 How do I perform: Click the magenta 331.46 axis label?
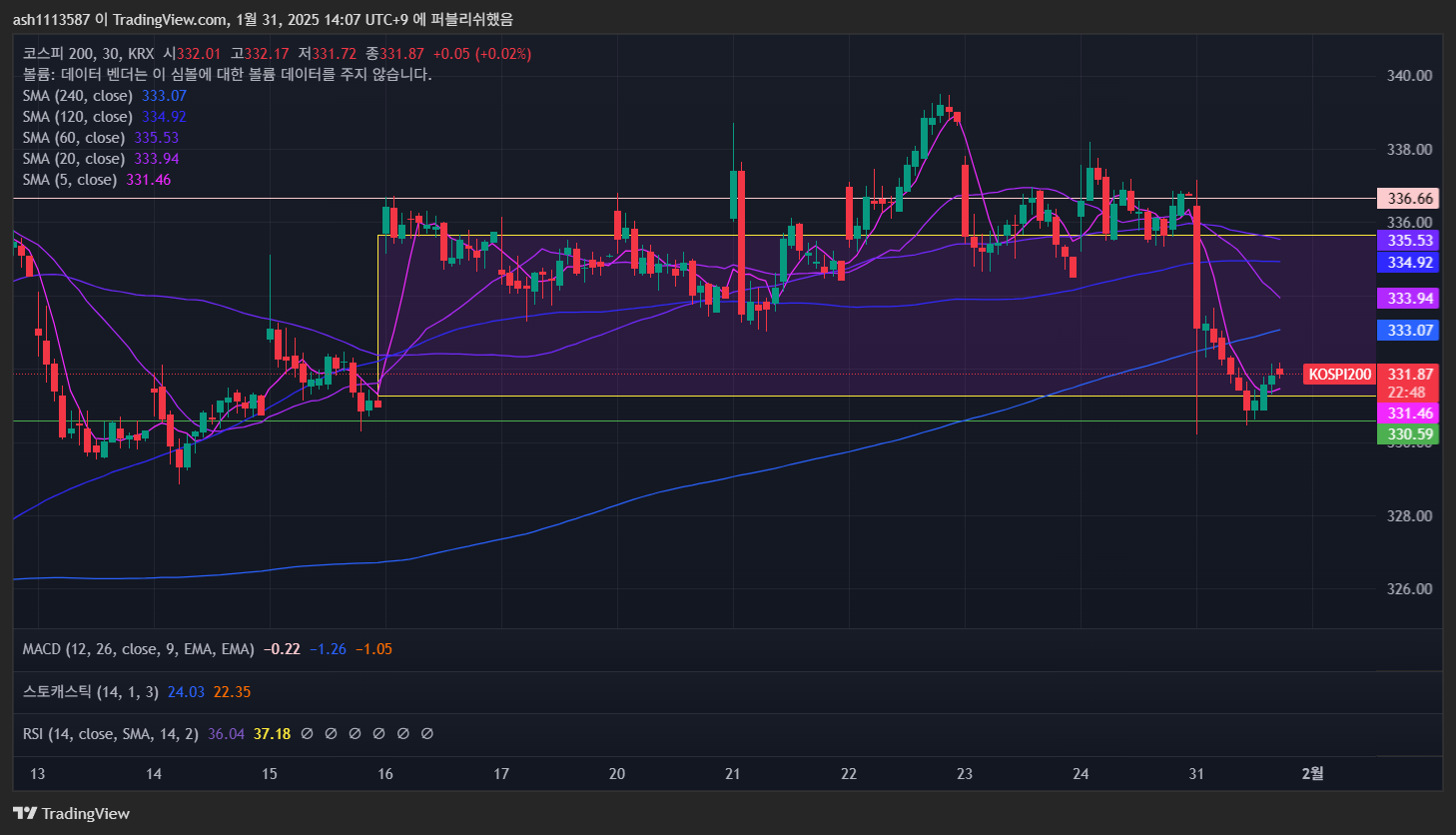pyautogui.click(x=1409, y=414)
